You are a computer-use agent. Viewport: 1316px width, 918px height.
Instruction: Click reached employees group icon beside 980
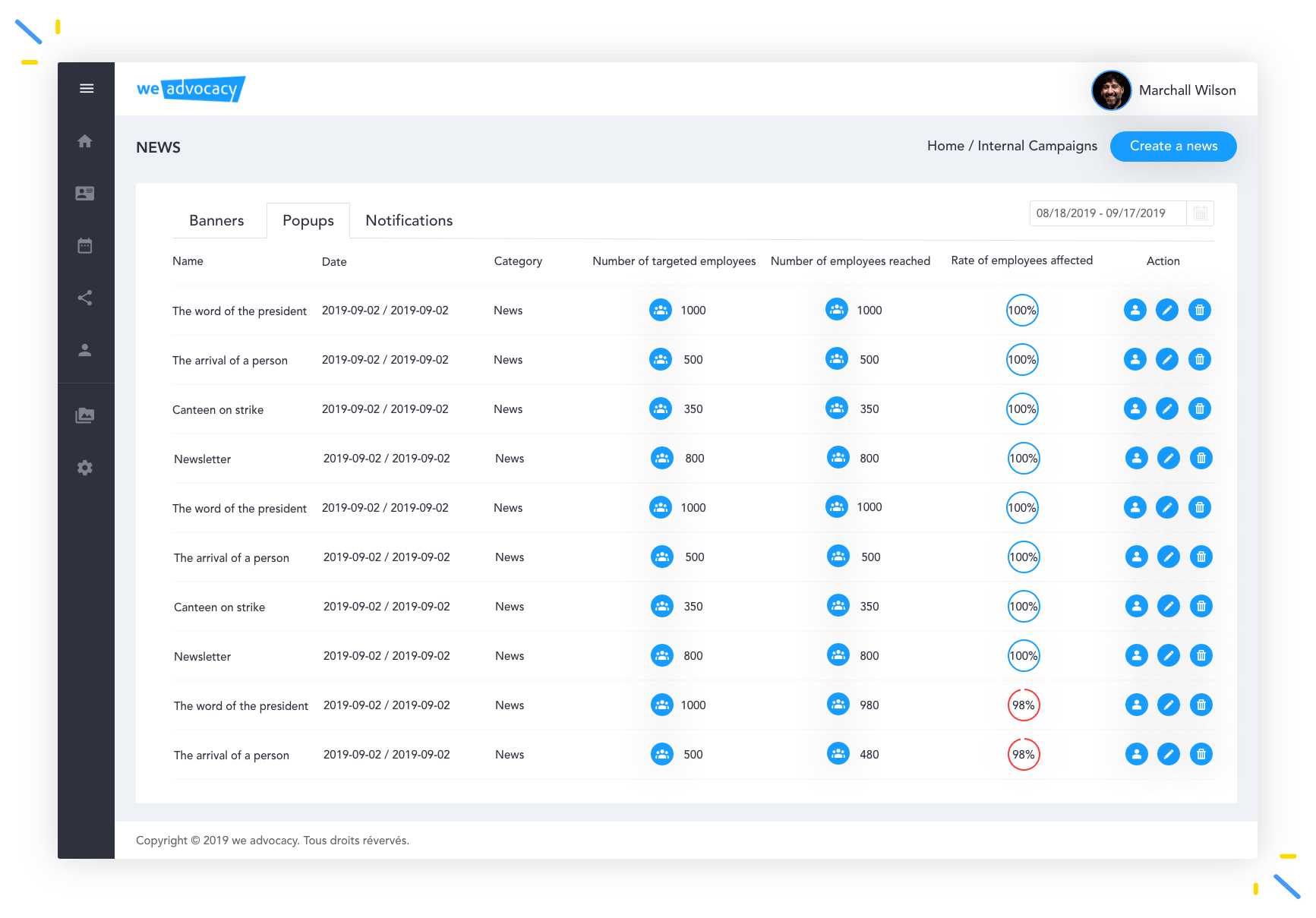(838, 705)
